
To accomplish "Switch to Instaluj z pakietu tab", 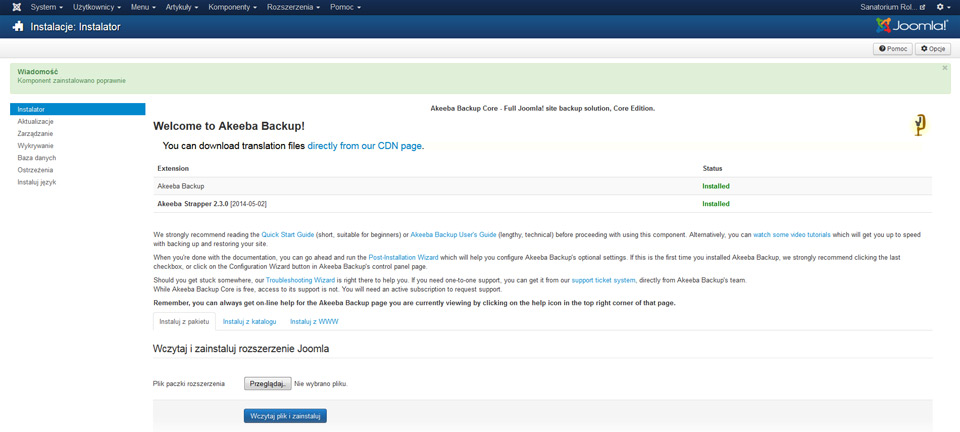I will pos(184,321).
